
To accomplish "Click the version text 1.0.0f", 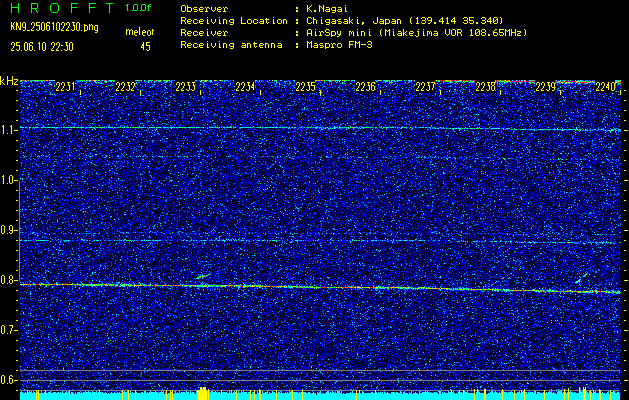I will 138,8.
